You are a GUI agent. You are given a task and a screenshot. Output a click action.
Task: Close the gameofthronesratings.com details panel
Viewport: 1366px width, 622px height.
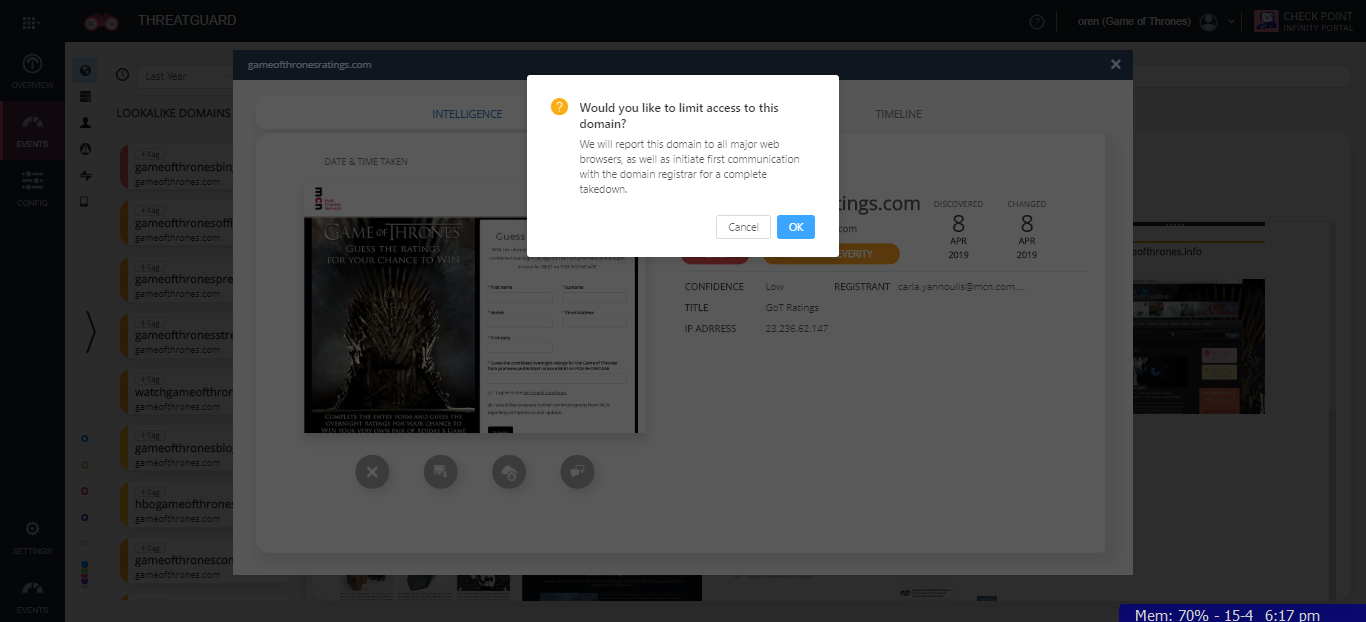[x=1116, y=64]
